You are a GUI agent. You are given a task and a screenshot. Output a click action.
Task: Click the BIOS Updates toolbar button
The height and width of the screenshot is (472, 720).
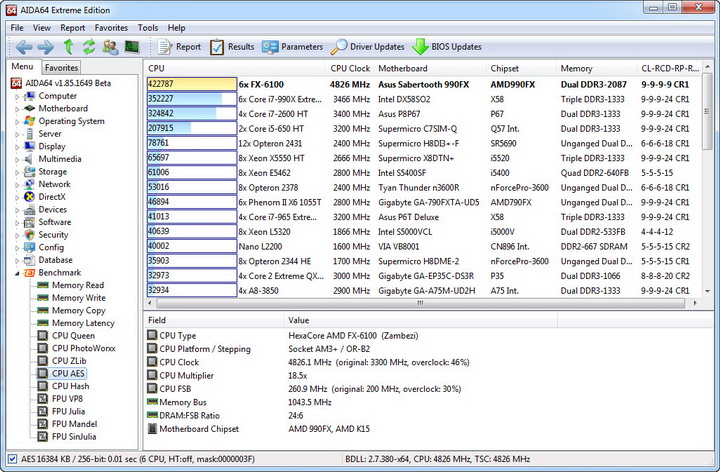click(x=446, y=47)
